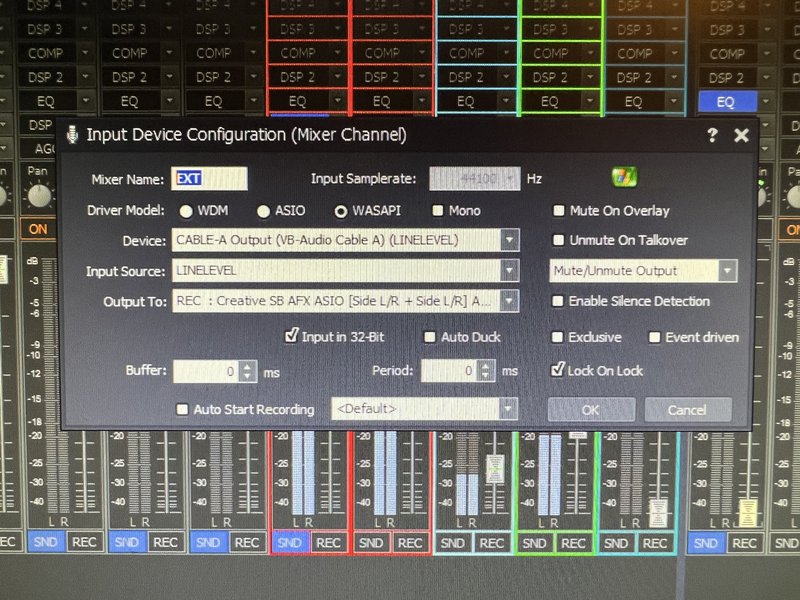This screenshot has height=600, width=800.
Task: Confirm the dialog with OK
Action: [x=591, y=410]
